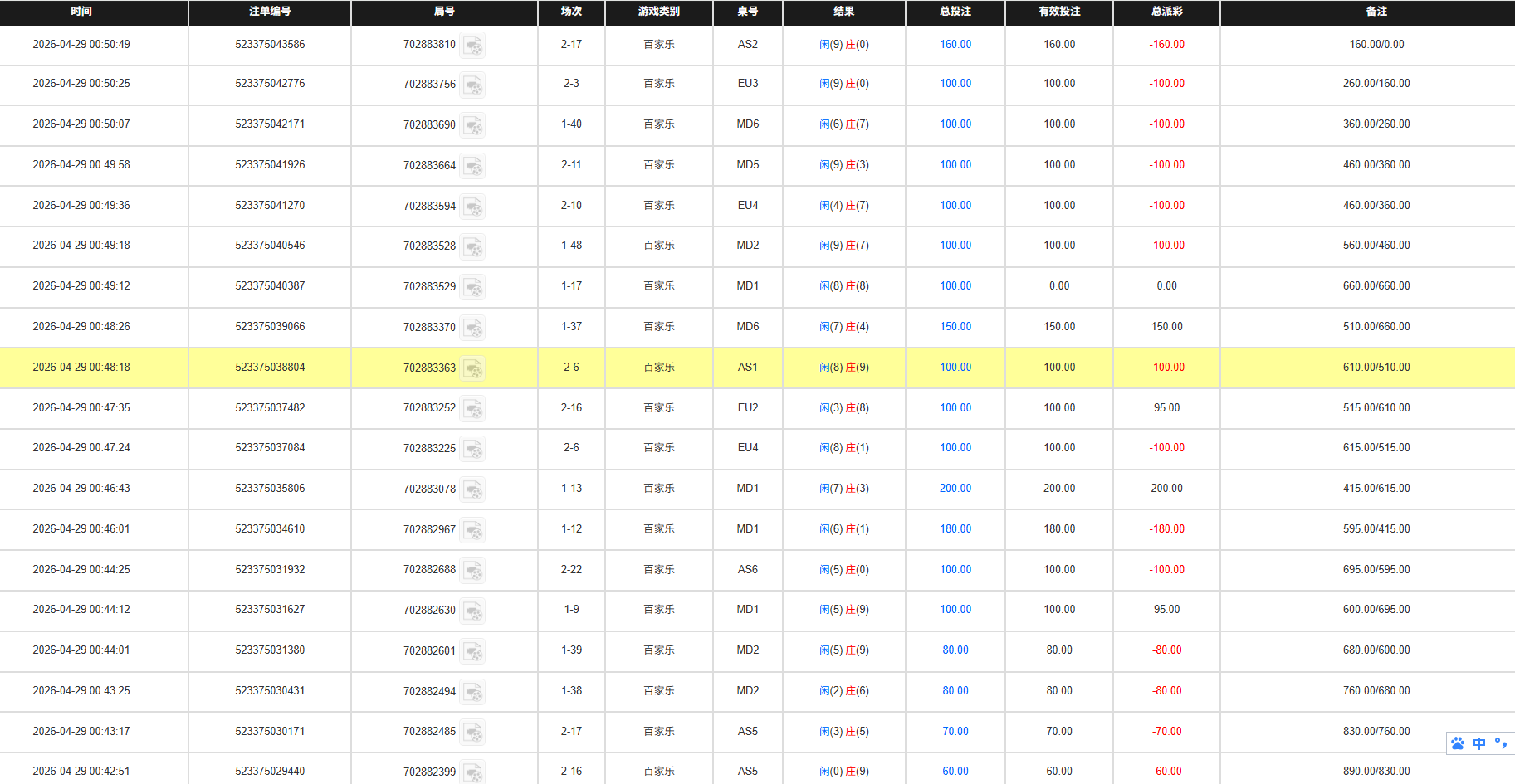Select order number 523375041926

(x=270, y=165)
